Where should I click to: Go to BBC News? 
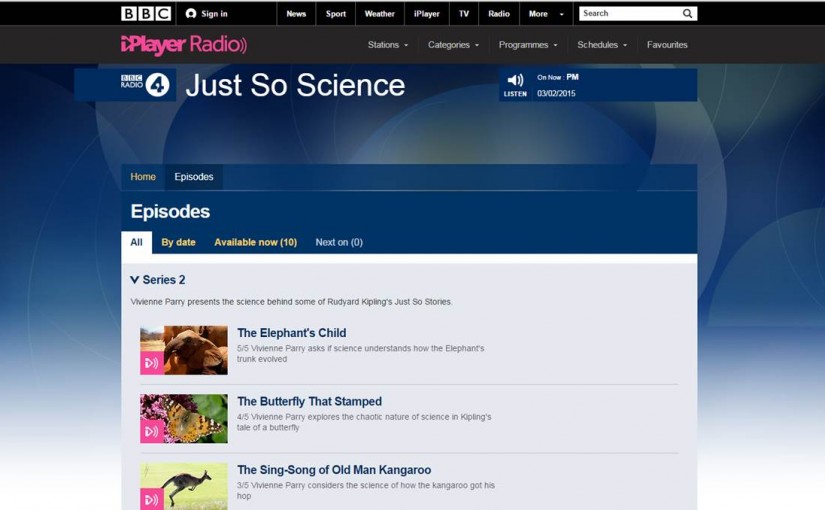pyautogui.click(x=296, y=14)
